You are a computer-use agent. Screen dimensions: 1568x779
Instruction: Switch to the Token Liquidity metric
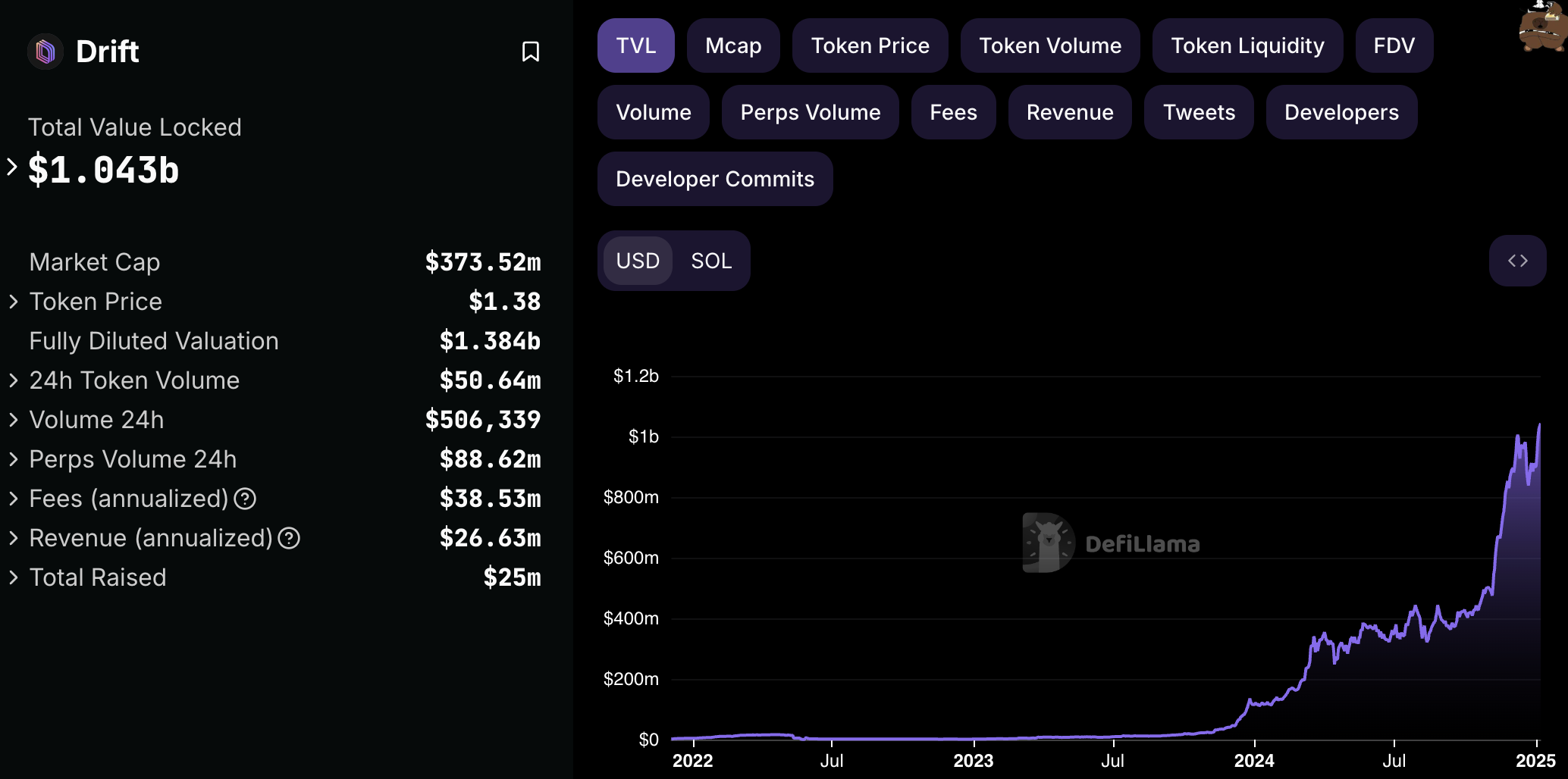click(x=1247, y=45)
